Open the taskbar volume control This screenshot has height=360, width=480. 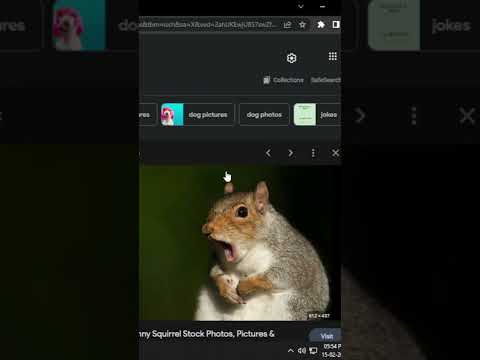point(302,351)
